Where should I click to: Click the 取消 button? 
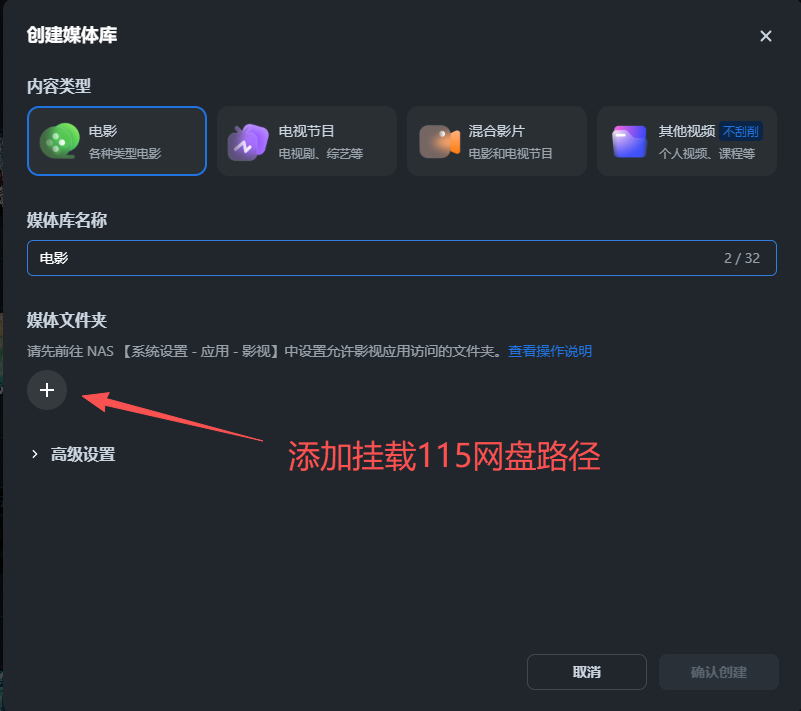[587, 672]
